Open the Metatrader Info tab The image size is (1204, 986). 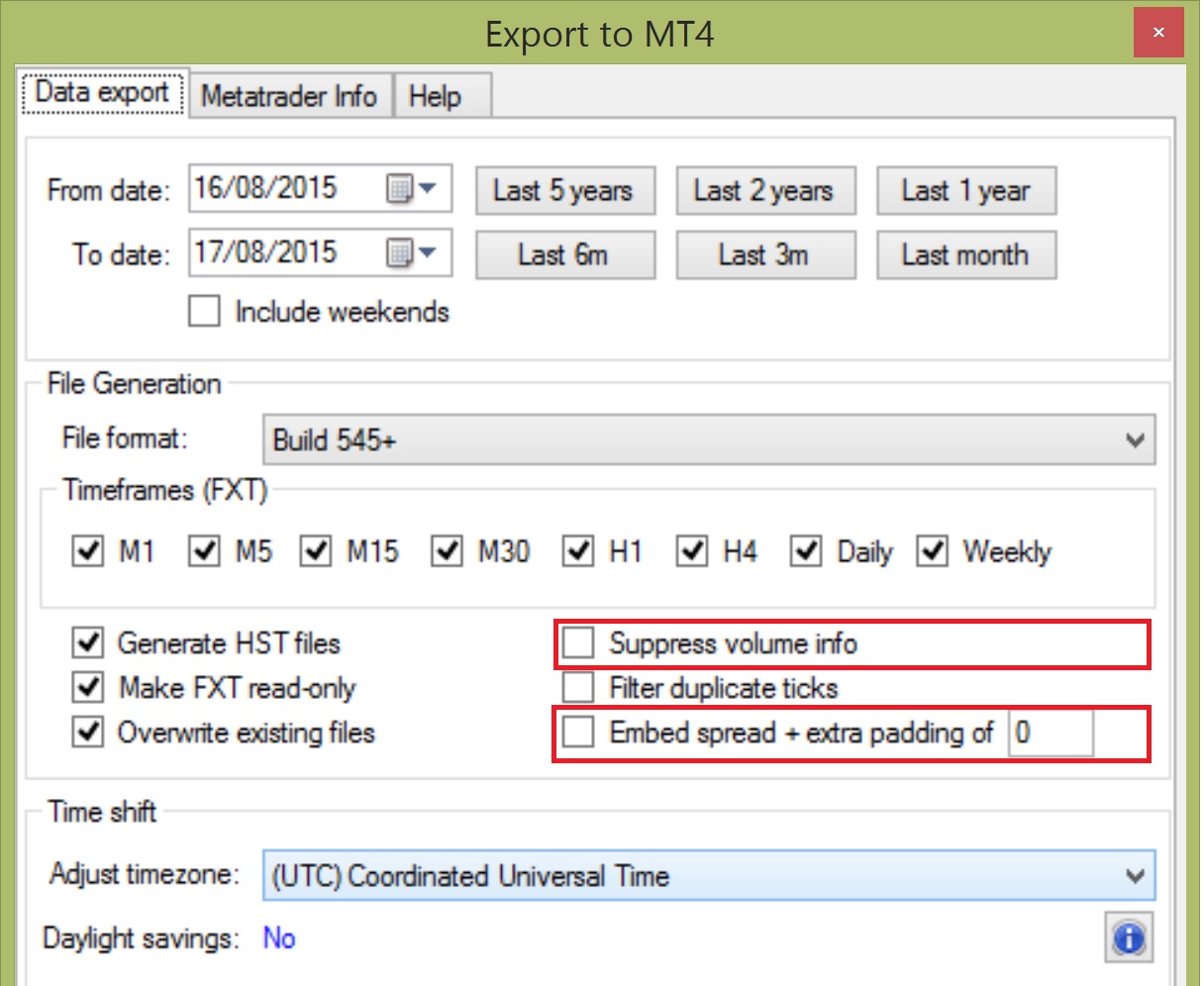[289, 96]
